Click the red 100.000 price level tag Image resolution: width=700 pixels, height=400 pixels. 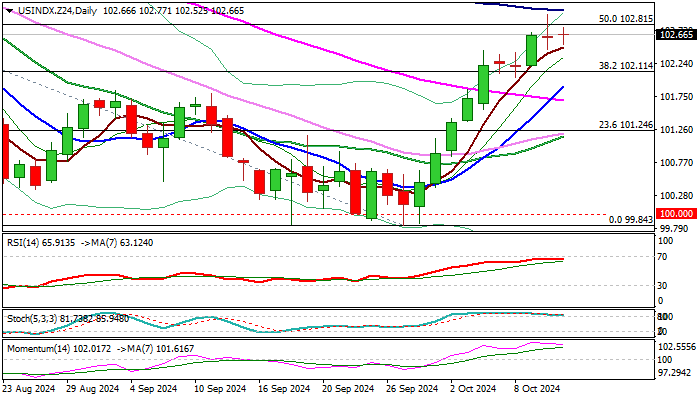[676, 214]
